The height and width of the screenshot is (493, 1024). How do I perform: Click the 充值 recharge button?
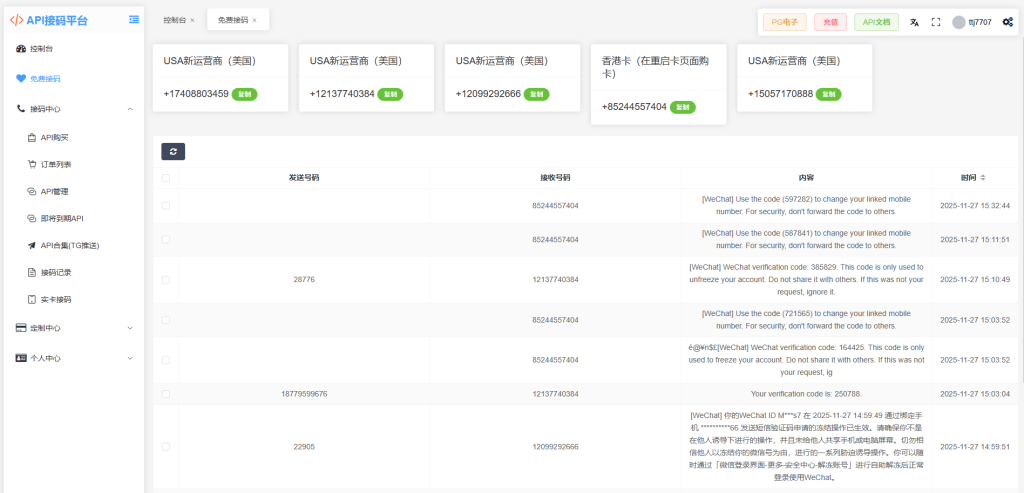[830, 22]
